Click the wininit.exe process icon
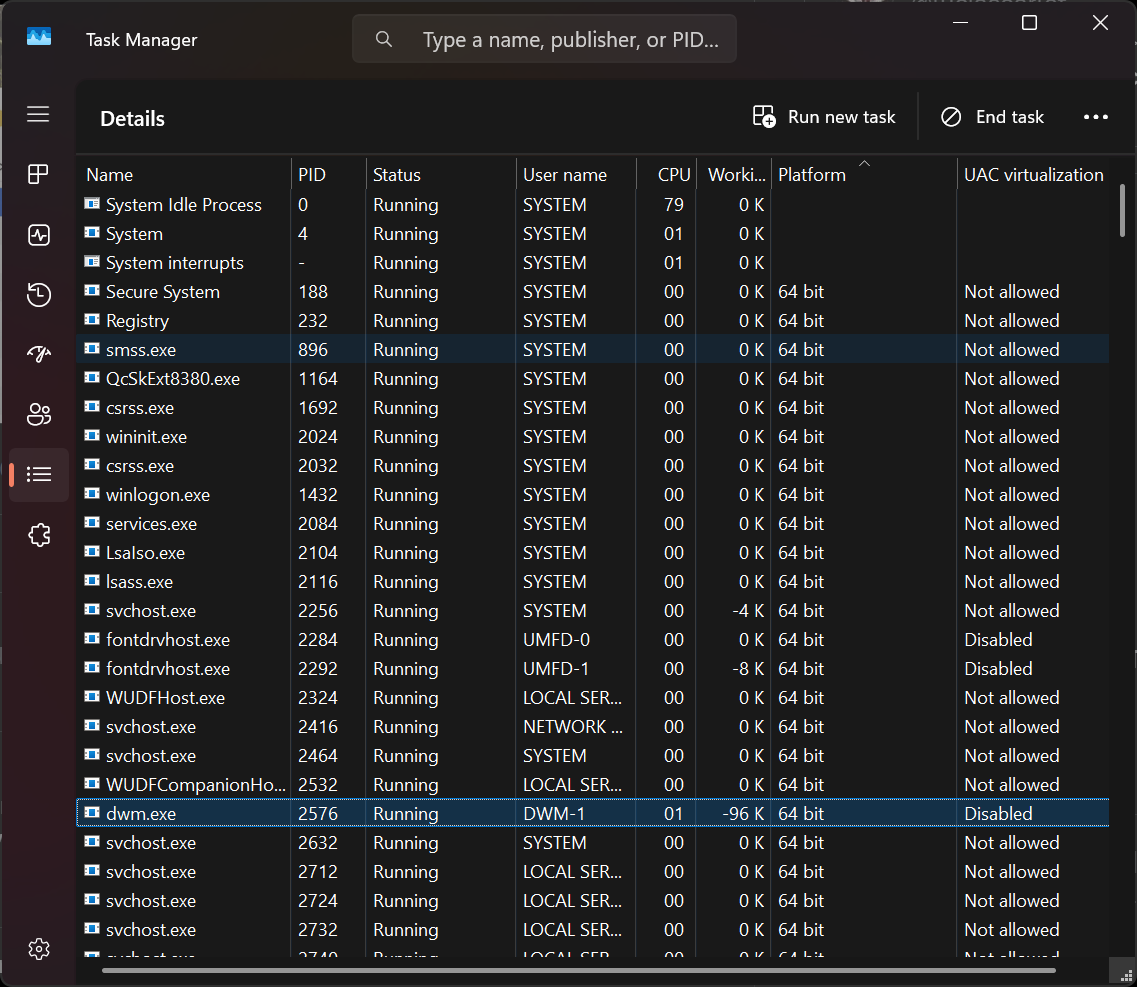The width and height of the screenshot is (1137, 987). point(92,436)
